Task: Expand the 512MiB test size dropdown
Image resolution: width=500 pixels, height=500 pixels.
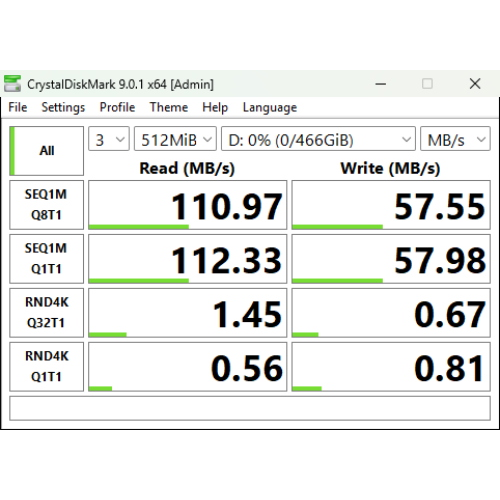Action: (175, 139)
